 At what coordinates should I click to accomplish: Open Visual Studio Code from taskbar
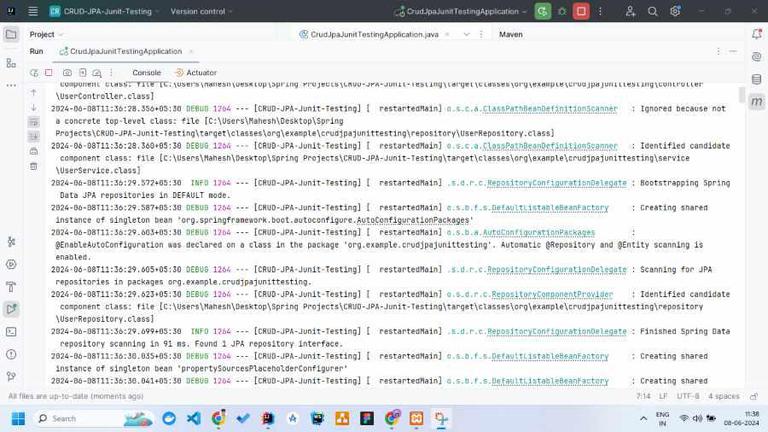click(193, 418)
